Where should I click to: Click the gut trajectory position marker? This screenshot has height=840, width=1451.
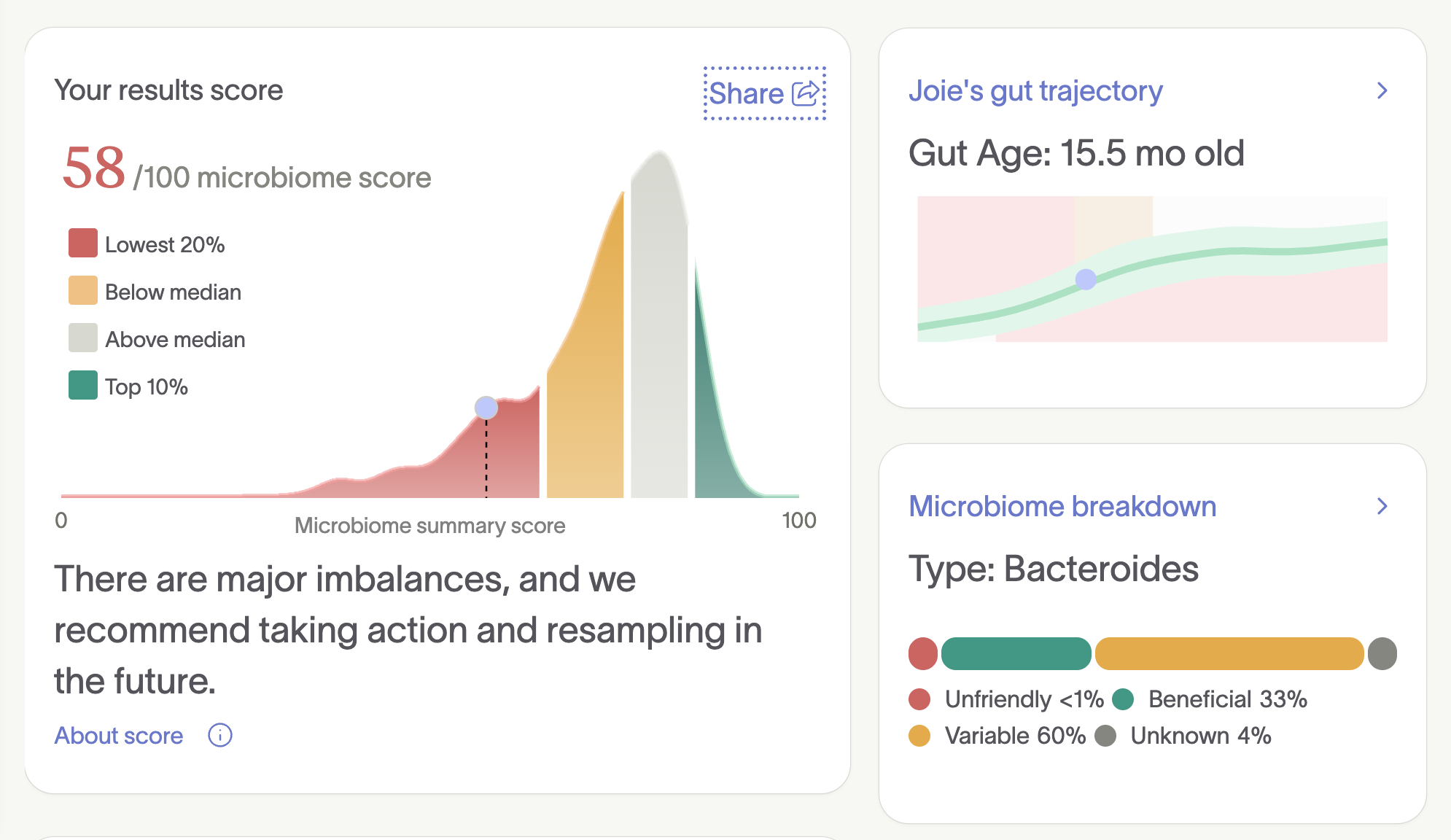click(1086, 279)
